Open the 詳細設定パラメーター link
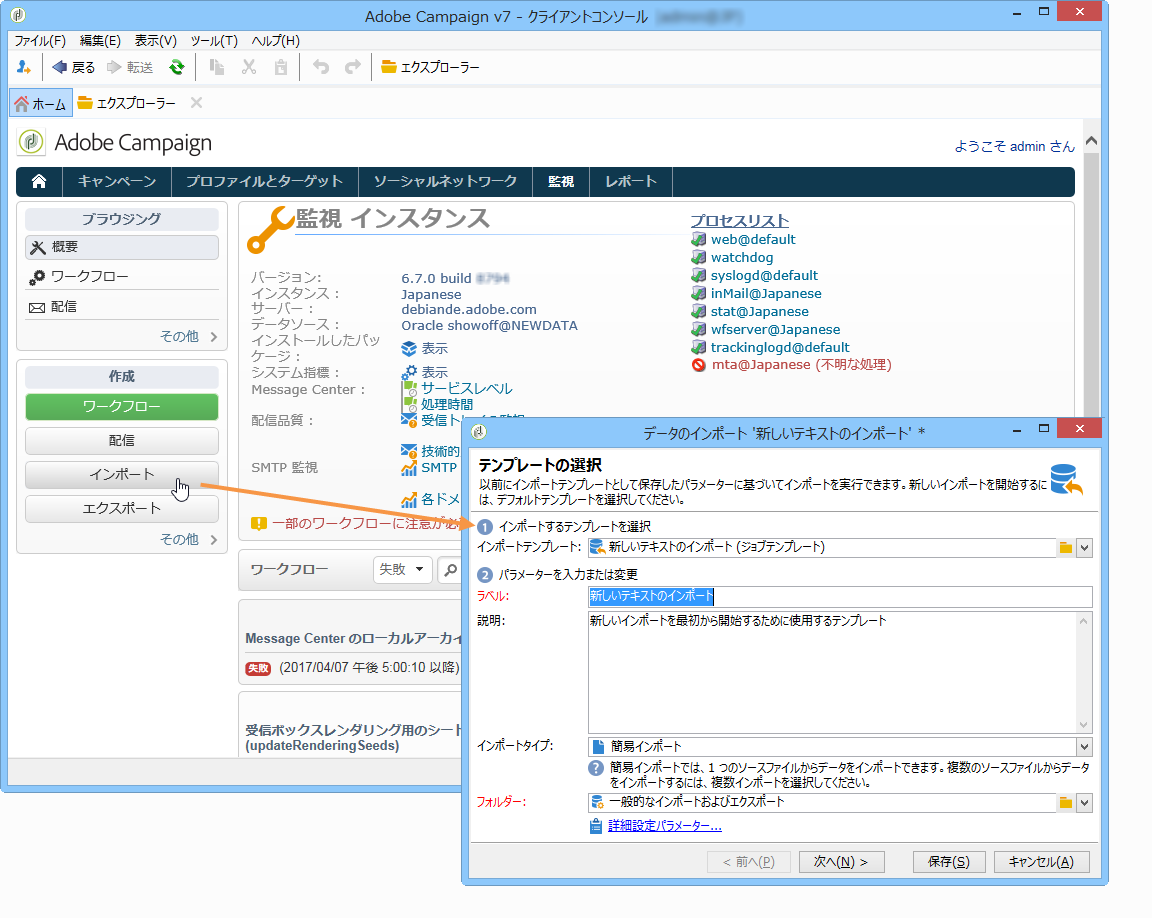This screenshot has height=918, width=1152. tap(665, 826)
